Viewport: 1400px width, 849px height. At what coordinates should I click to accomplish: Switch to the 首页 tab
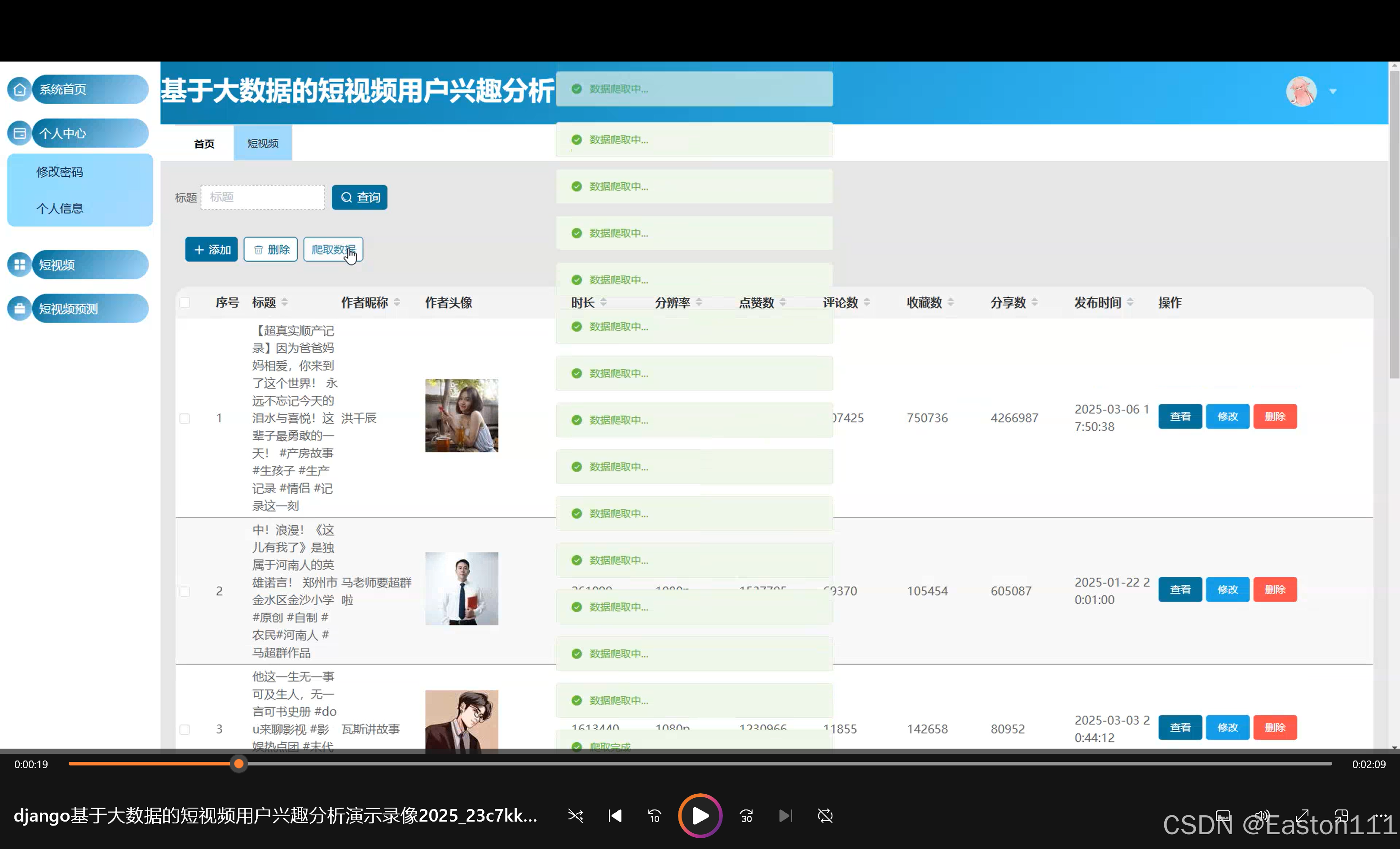tap(204, 144)
